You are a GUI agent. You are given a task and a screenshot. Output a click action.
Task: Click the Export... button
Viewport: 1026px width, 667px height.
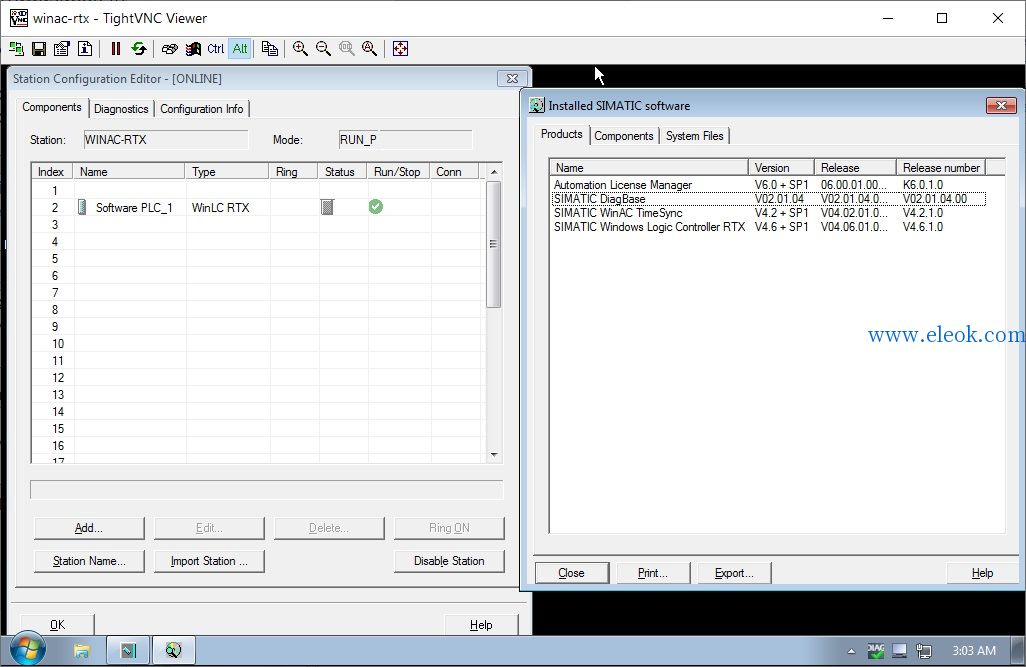tap(734, 573)
